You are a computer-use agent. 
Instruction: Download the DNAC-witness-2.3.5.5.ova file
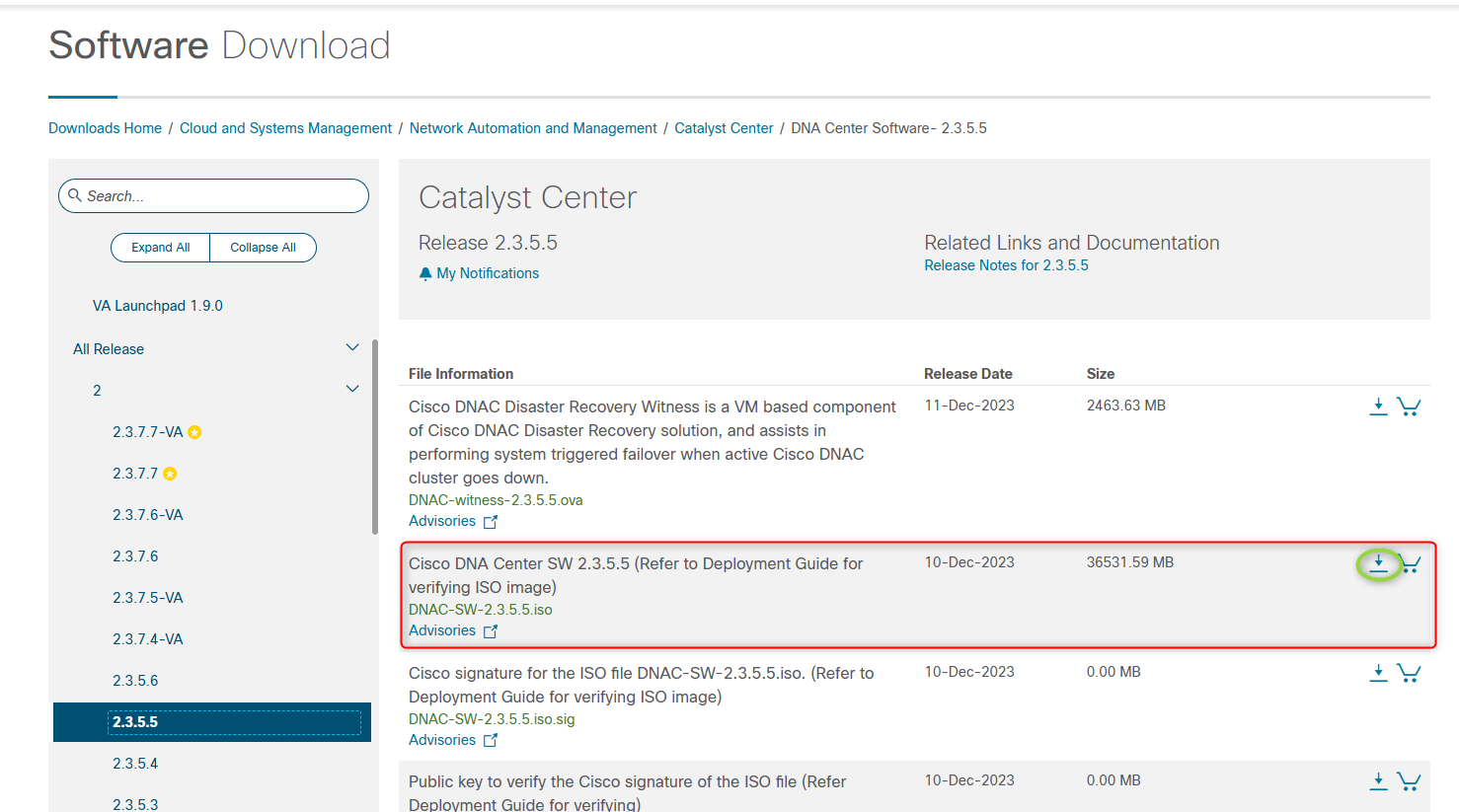[x=1378, y=406]
